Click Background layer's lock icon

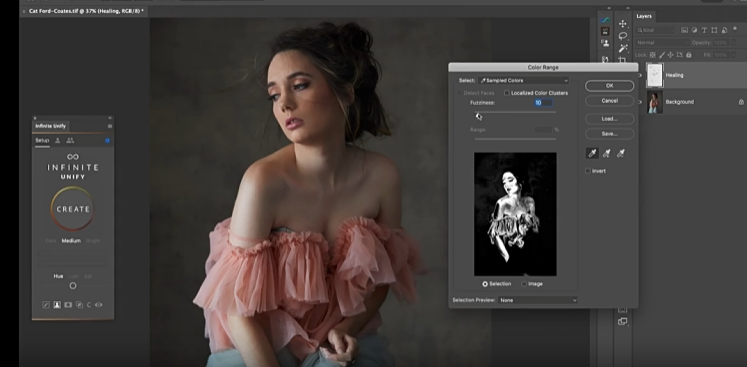pos(741,102)
